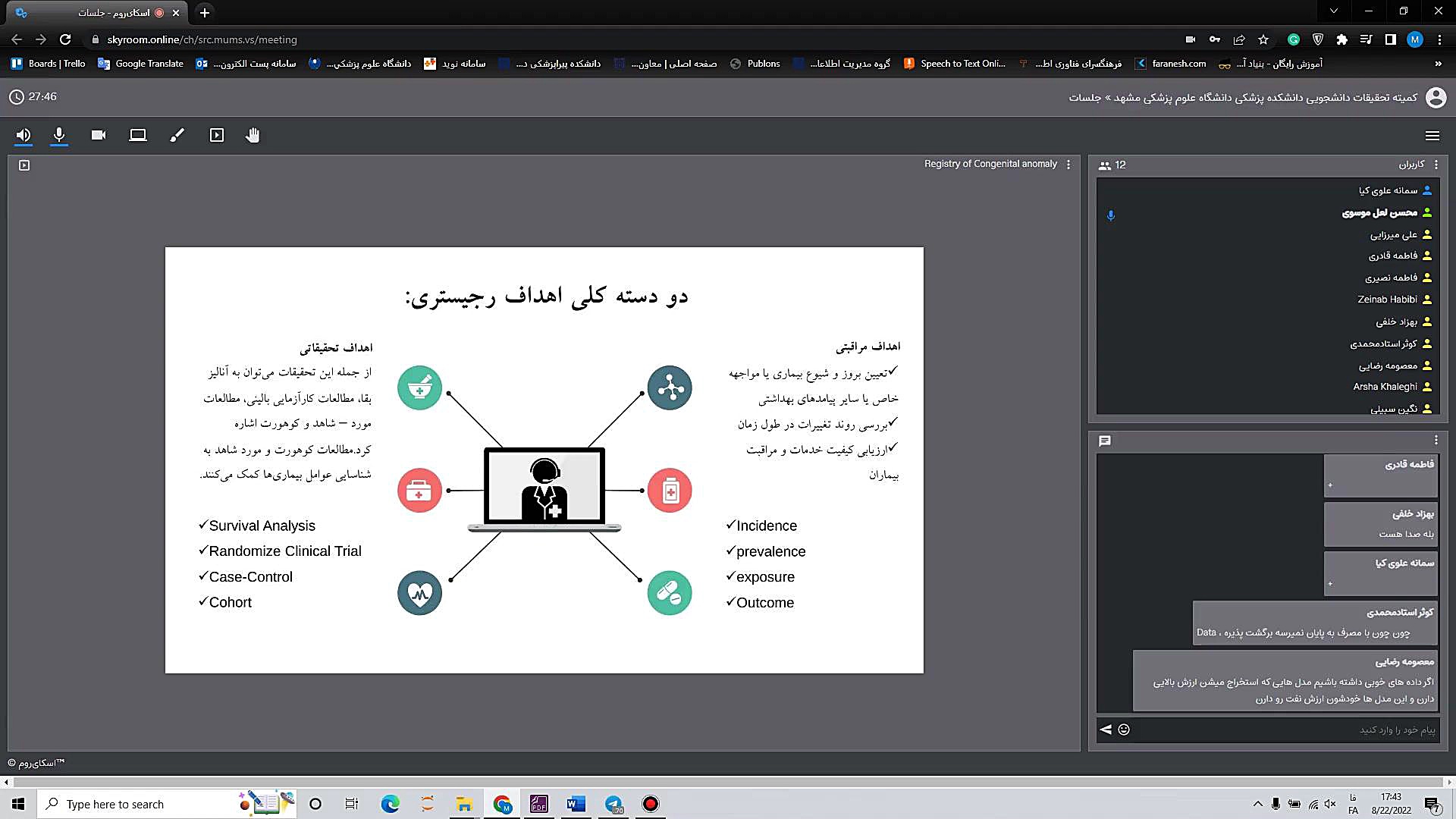The width and height of the screenshot is (1456, 819).
Task: Open a new browser tab
Action: pos(205,13)
